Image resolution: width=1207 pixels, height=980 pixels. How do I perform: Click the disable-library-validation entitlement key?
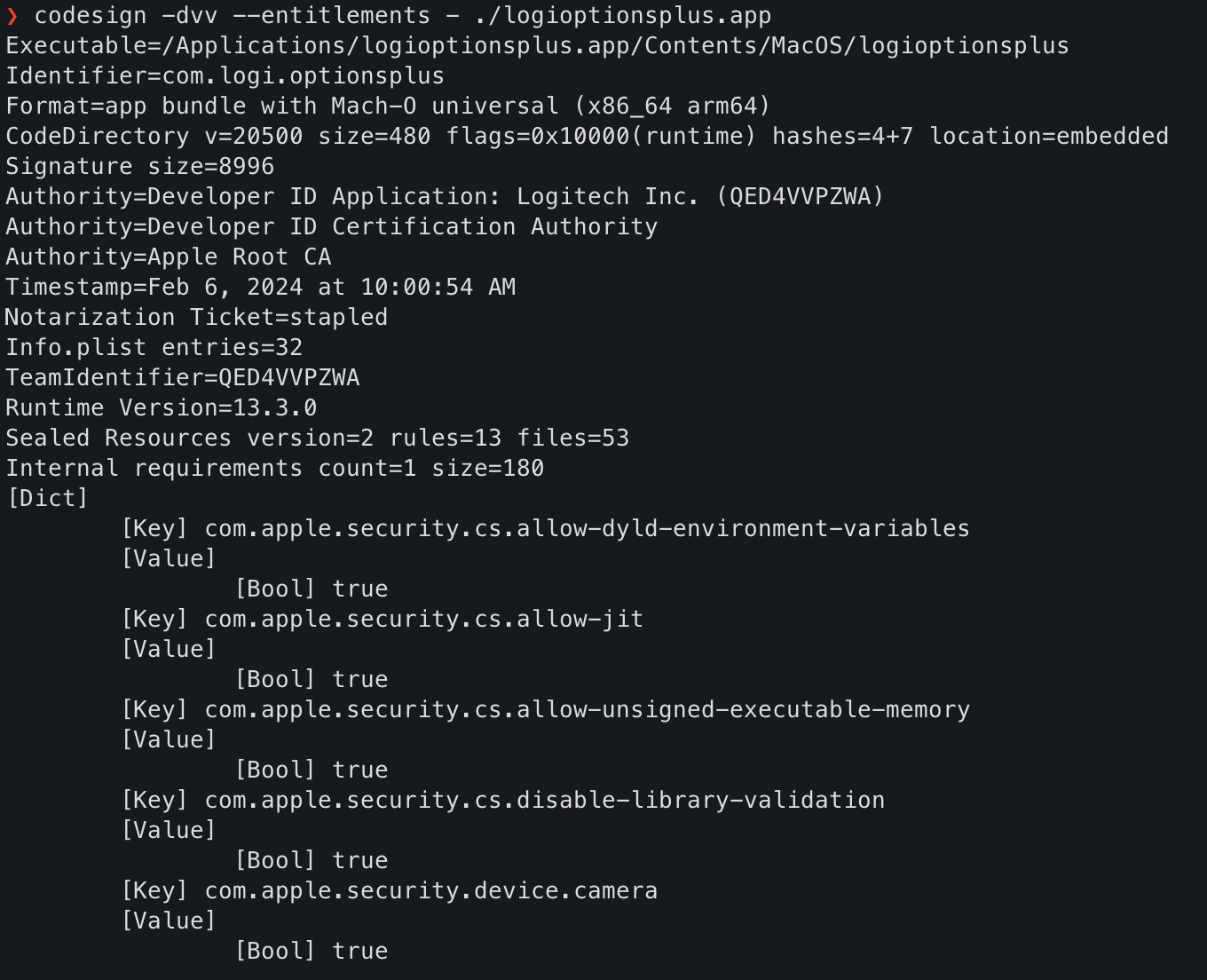pyautogui.click(x=544, y=801)
